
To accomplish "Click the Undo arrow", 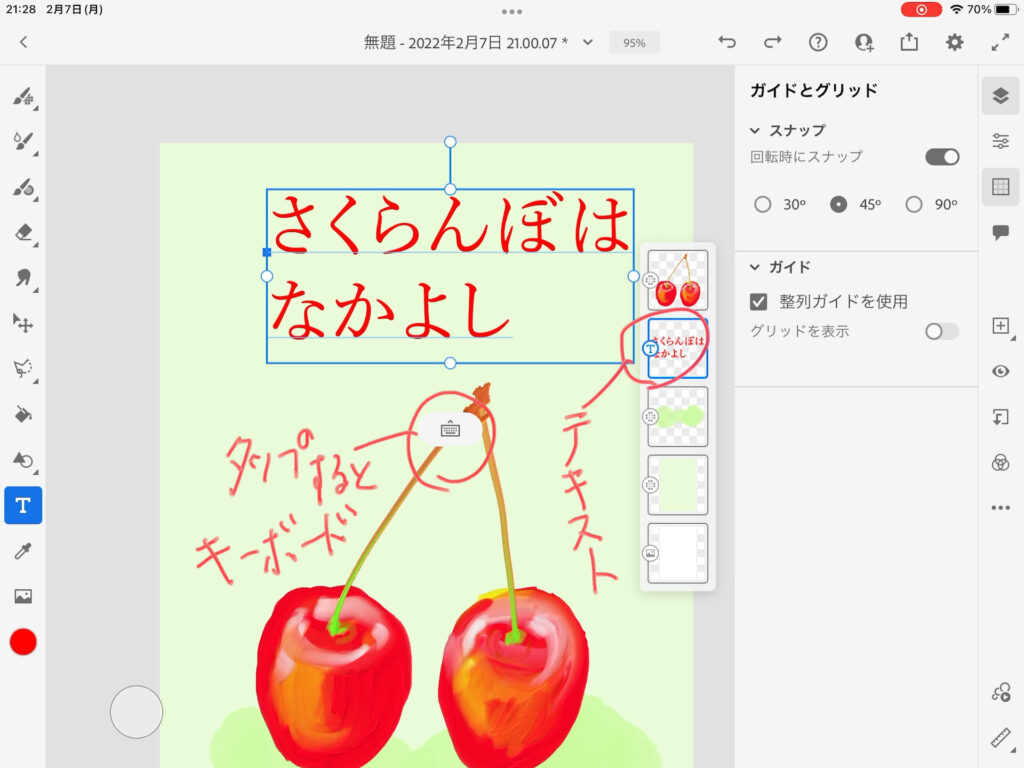I will 727,42.
